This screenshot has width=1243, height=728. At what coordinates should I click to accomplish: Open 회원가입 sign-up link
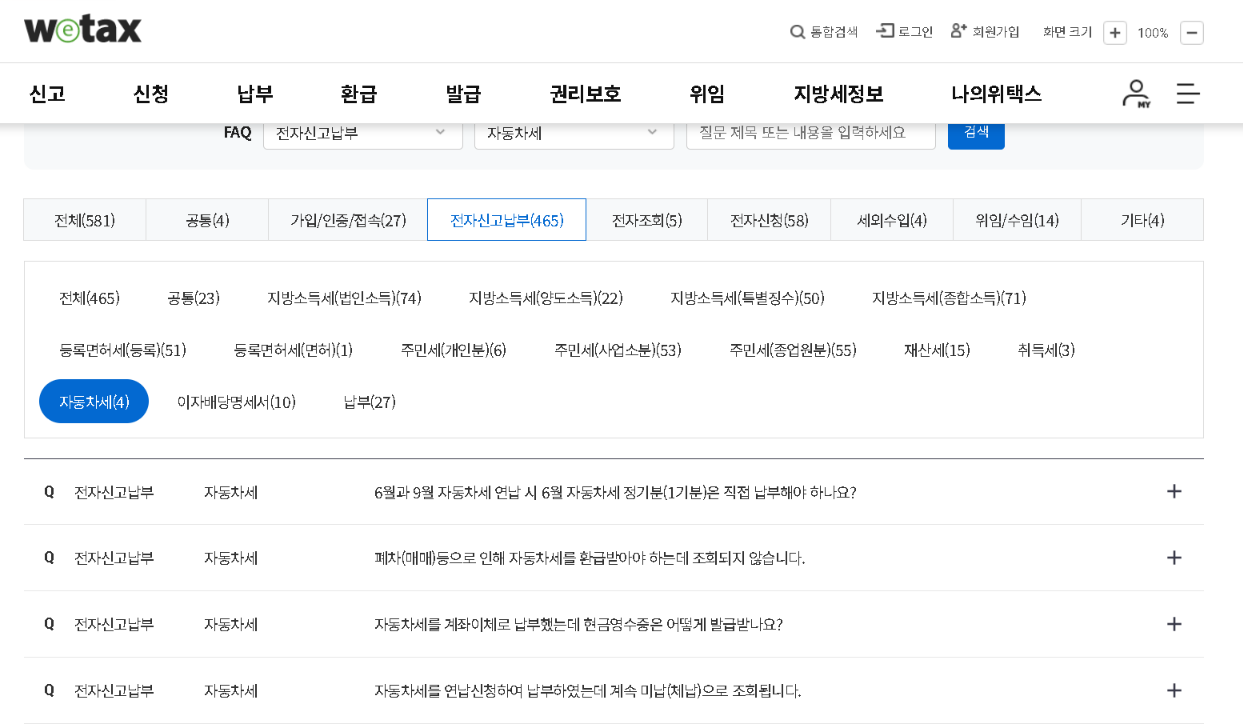pos(985,32)
